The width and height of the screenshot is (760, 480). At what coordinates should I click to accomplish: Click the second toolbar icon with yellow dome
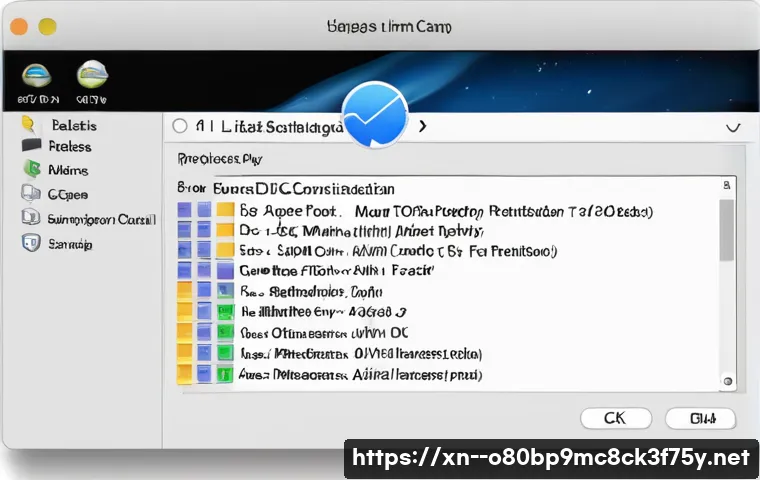click(93, 75)
